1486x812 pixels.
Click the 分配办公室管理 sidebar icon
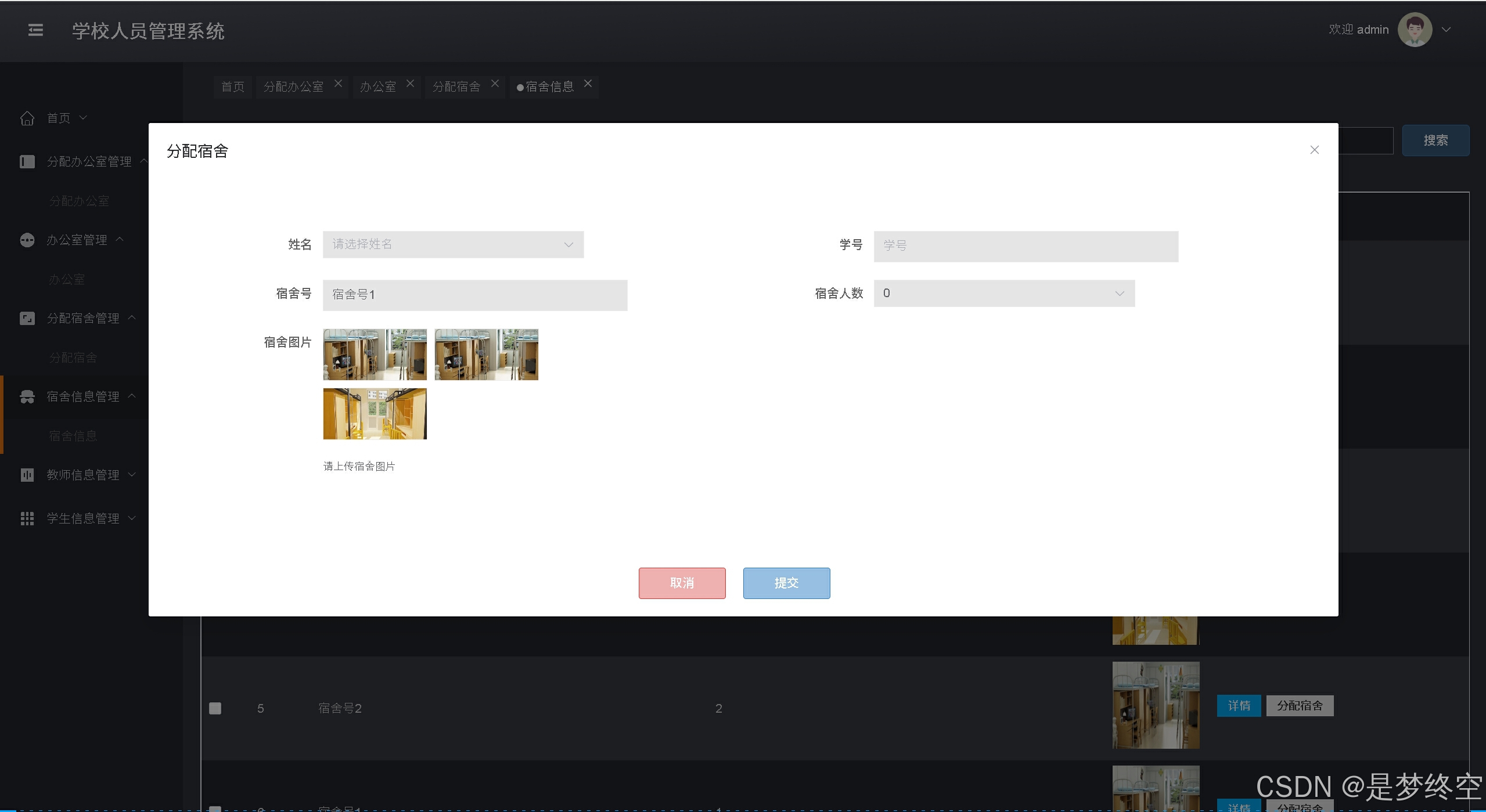tap(27, 161)
